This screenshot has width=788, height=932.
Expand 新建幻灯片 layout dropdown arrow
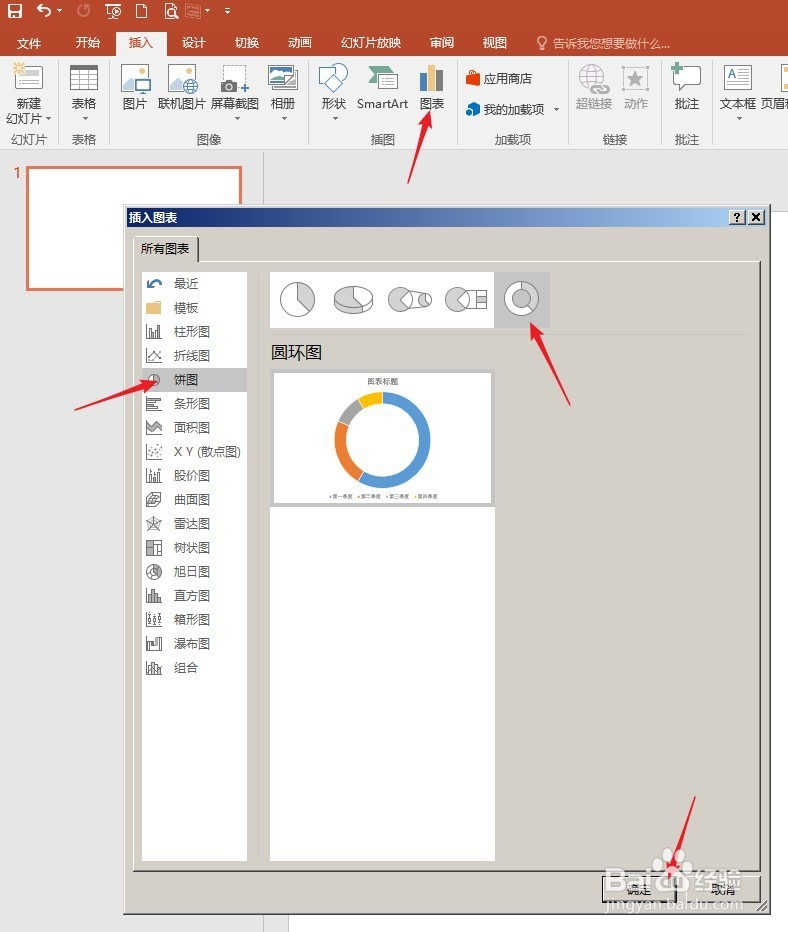tap(49, 119)
